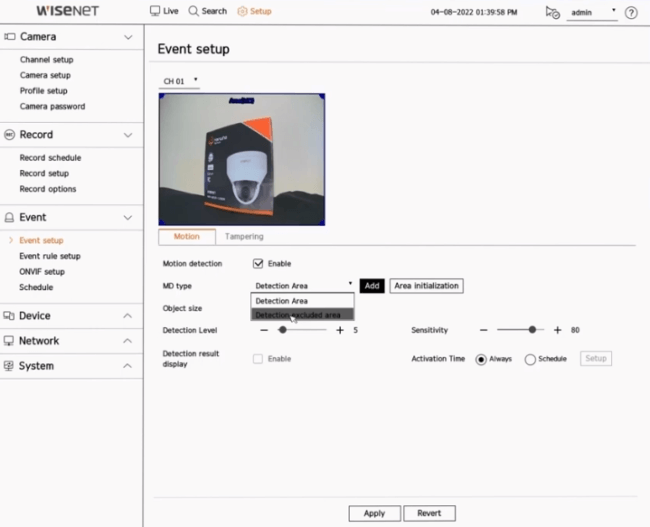The width and height of the screenshot is (650, 527).
Task: Open Channel setup page
Action: 46,60
